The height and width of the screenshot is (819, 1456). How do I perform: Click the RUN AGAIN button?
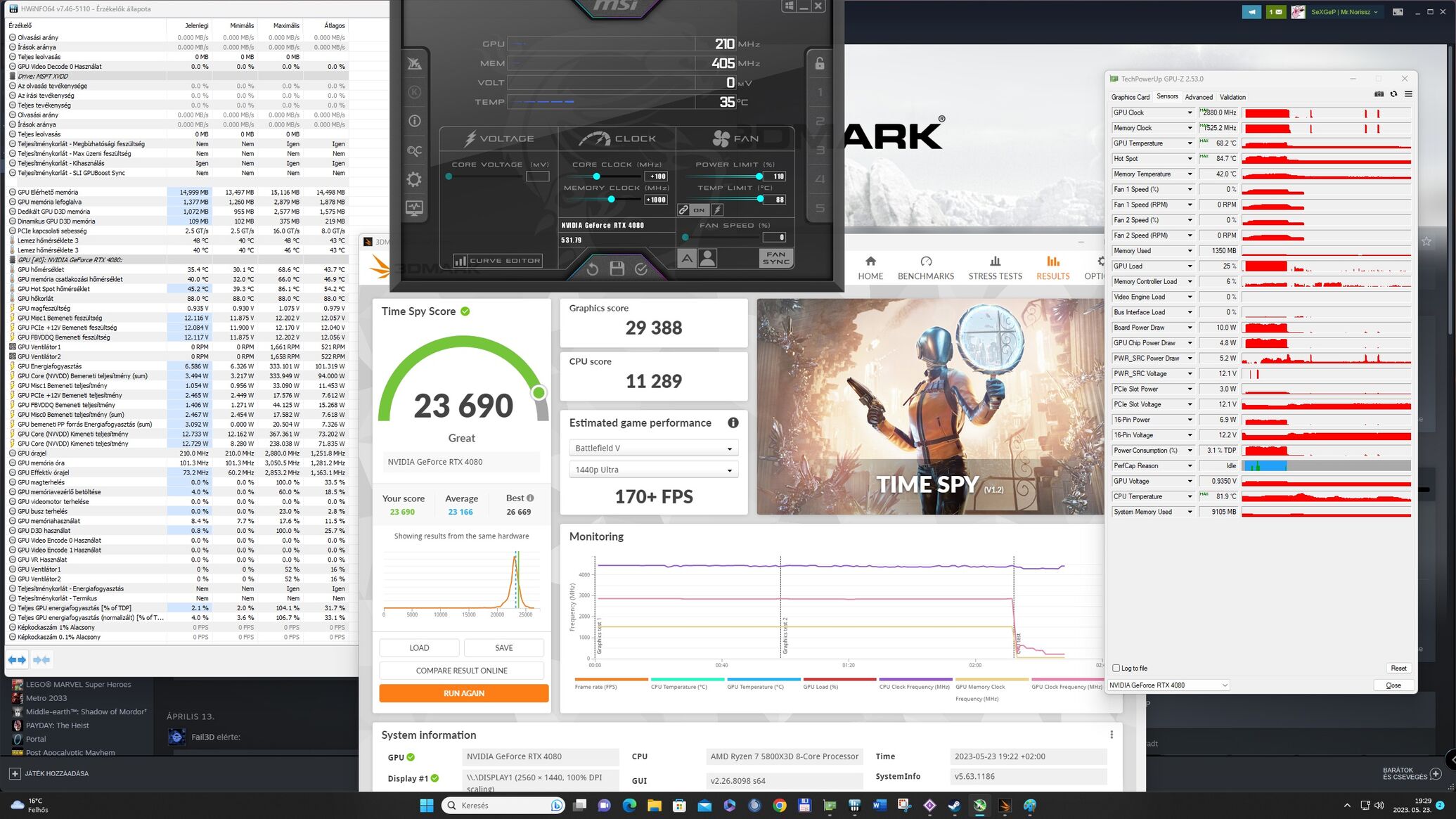[463, 693]
